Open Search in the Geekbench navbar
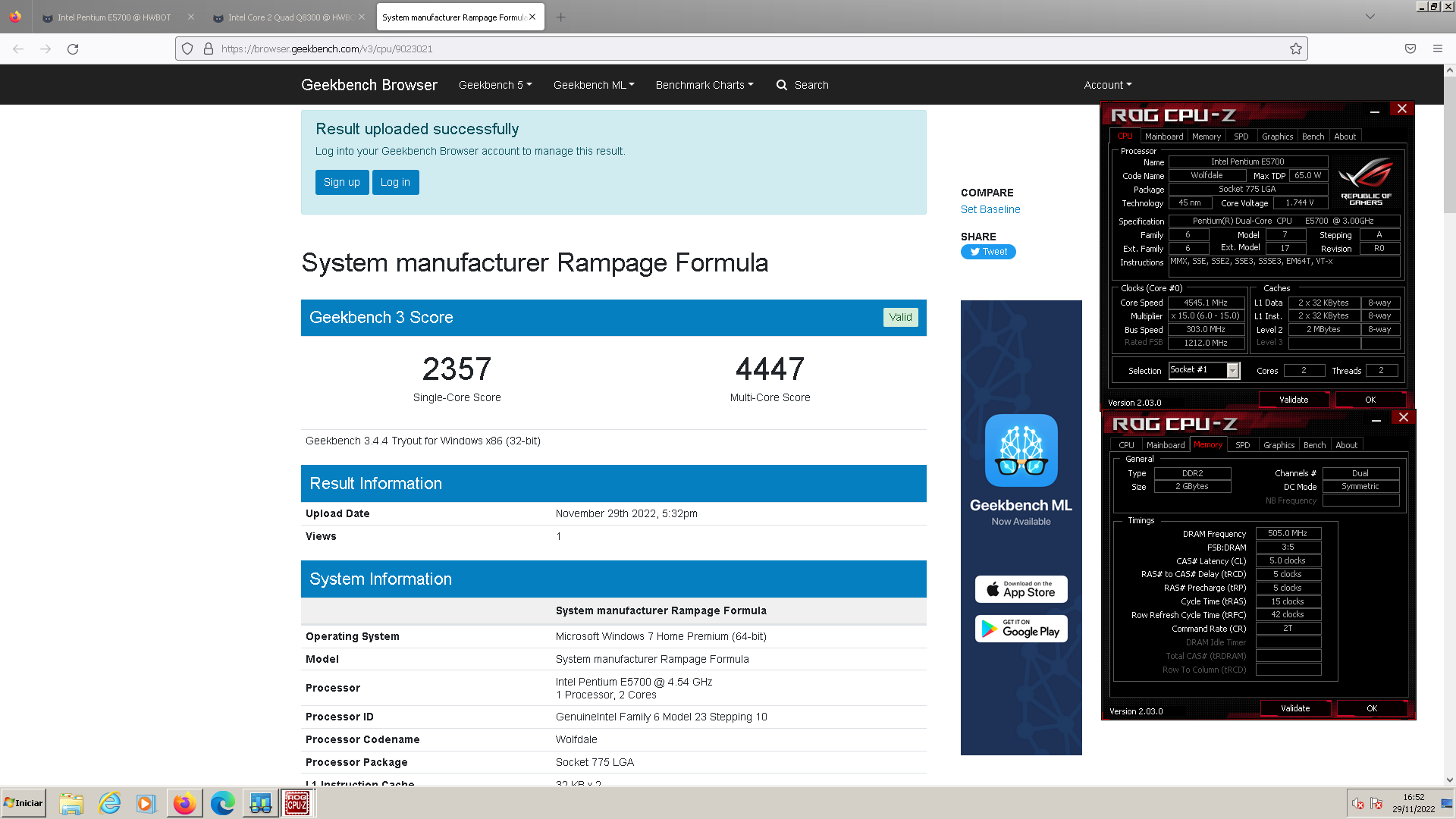Viewport: 1456px width, 819px height. (x=802, y=85)
